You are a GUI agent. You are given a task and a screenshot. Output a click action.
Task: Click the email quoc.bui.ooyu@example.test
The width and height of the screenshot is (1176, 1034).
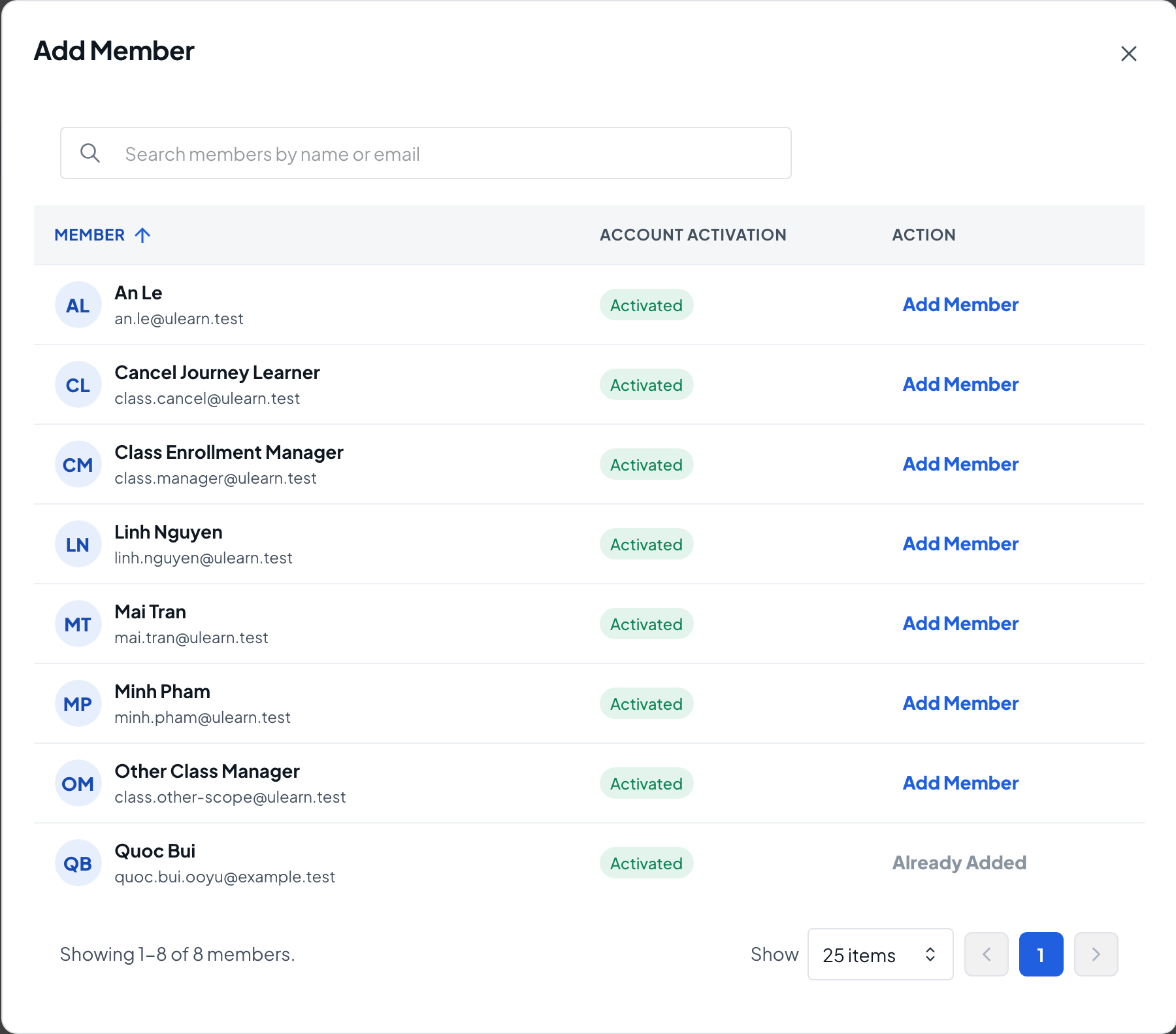(225, 876)
